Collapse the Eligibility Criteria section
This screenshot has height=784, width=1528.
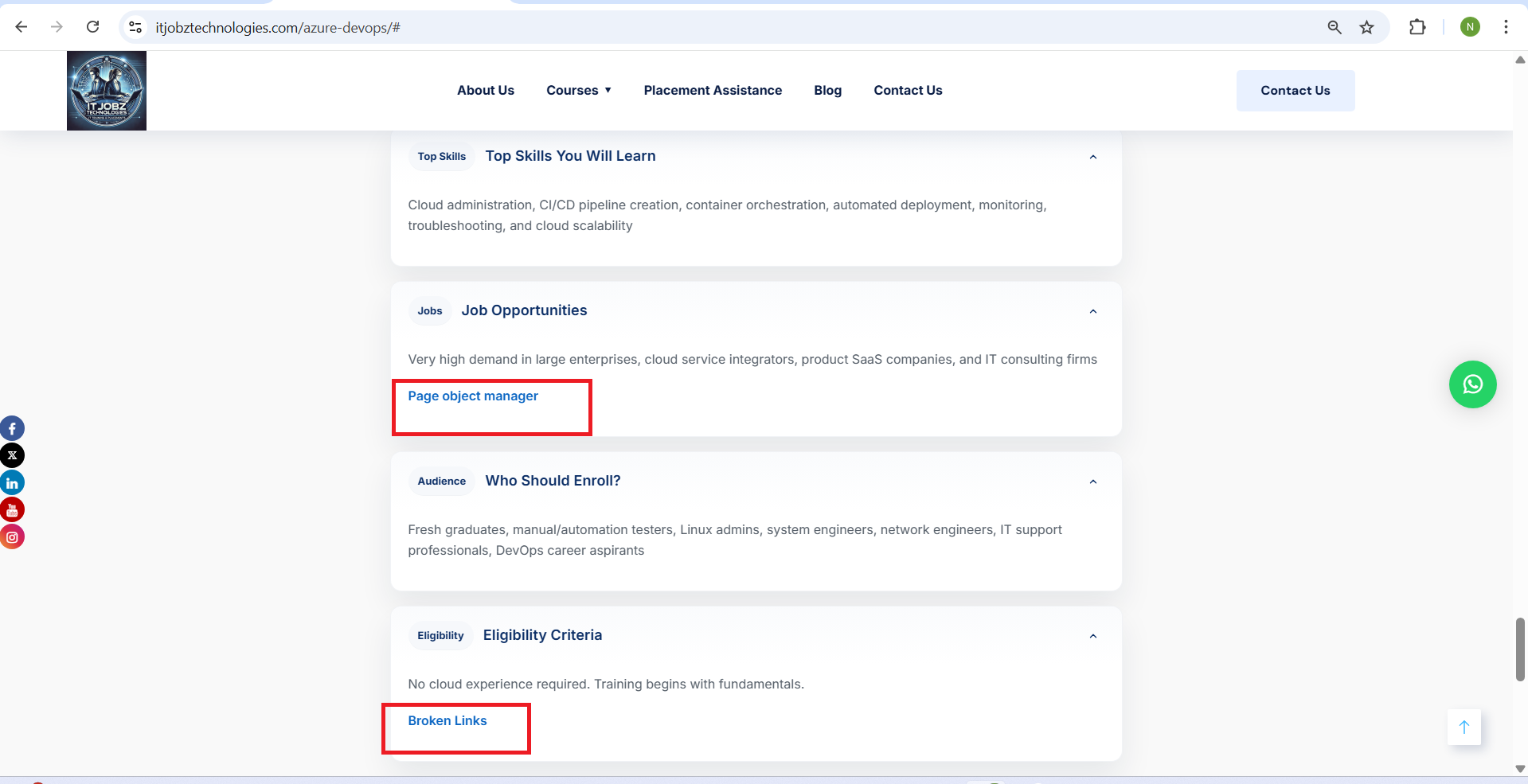coord(1092,636)
